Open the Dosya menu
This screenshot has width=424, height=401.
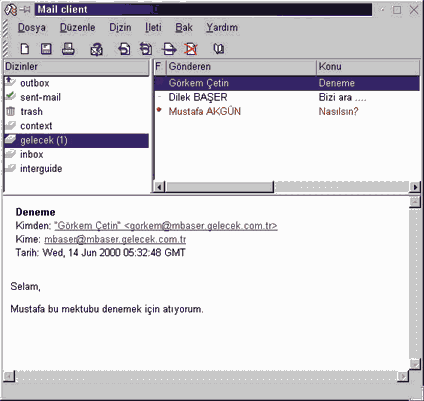click(x=32, y=27)
